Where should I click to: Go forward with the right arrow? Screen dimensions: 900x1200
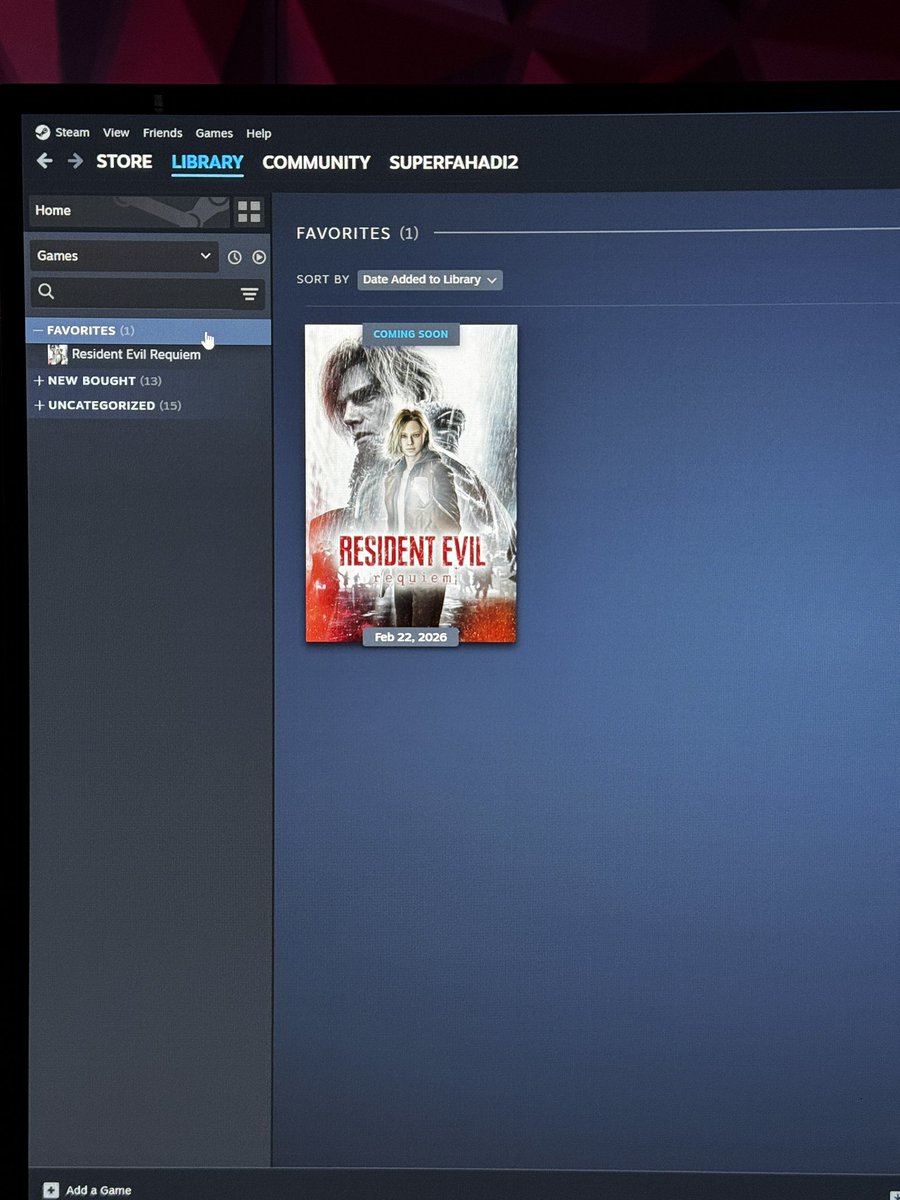click(x=75, y=160)
